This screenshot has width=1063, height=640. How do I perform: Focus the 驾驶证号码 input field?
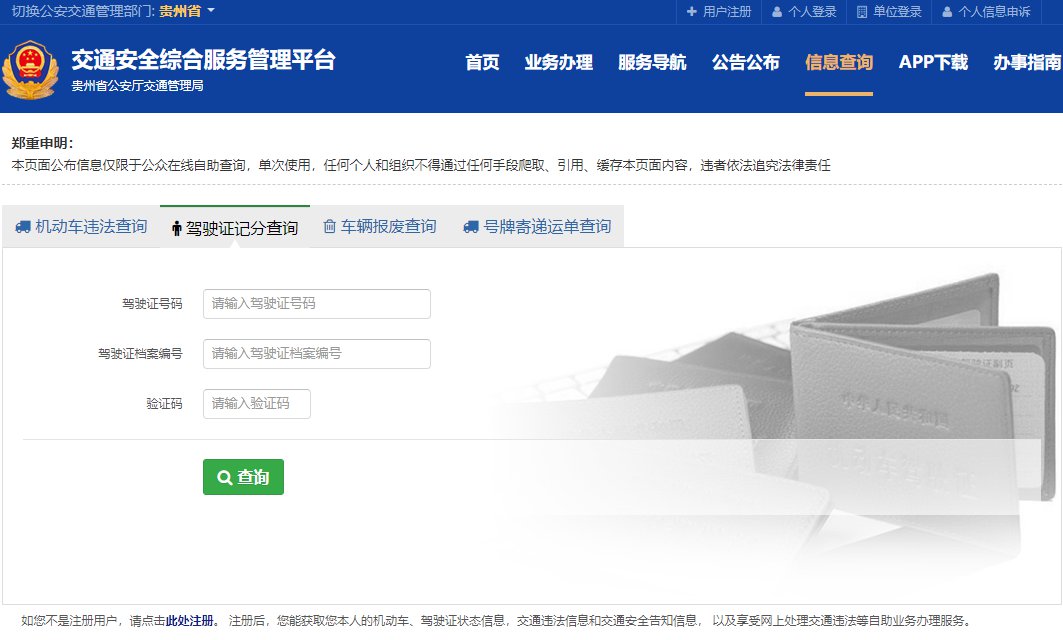[x=316, y=304]
